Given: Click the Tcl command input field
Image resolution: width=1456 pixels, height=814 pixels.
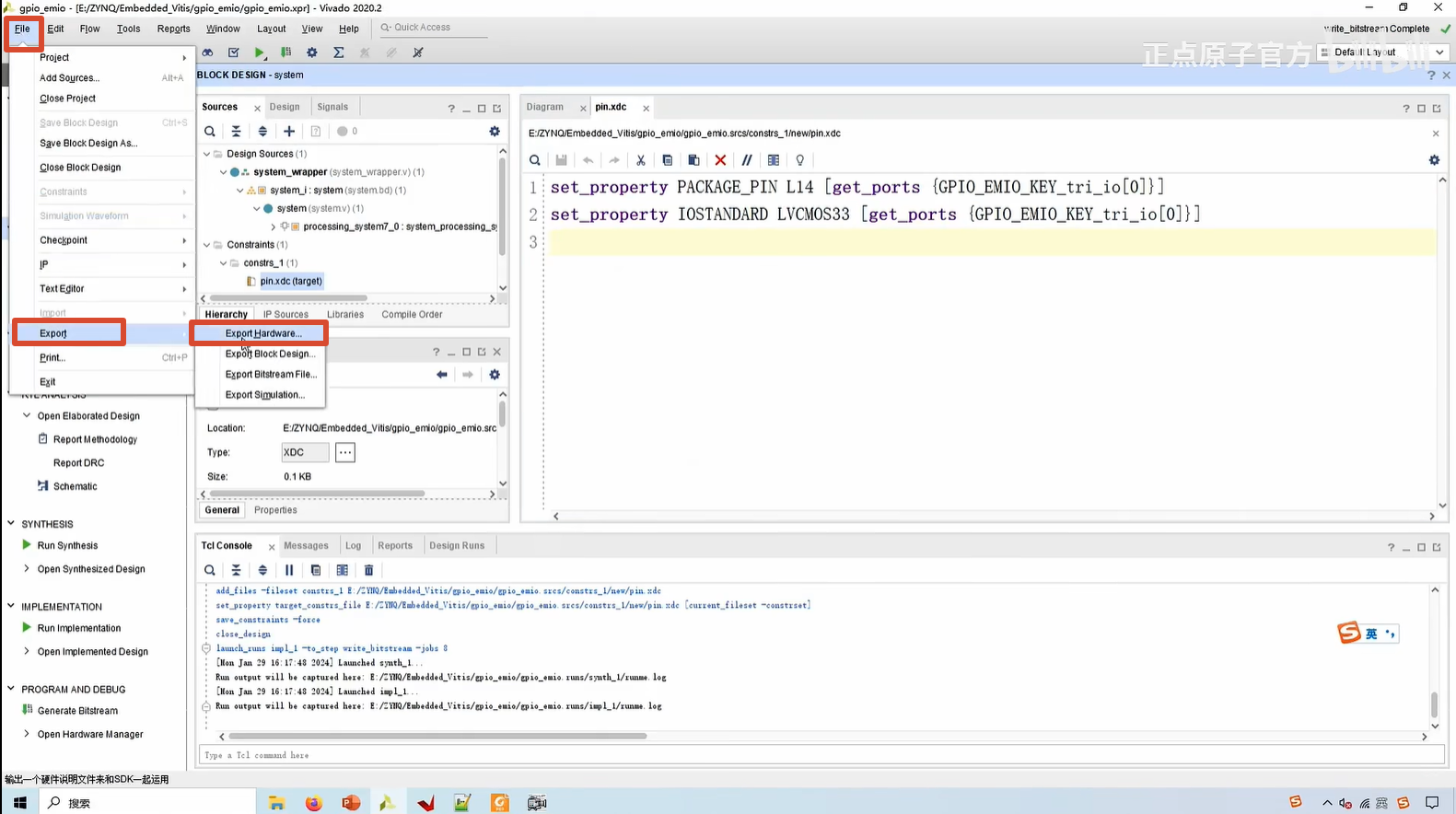Looking at the screenshot, I should click(821, 755).
